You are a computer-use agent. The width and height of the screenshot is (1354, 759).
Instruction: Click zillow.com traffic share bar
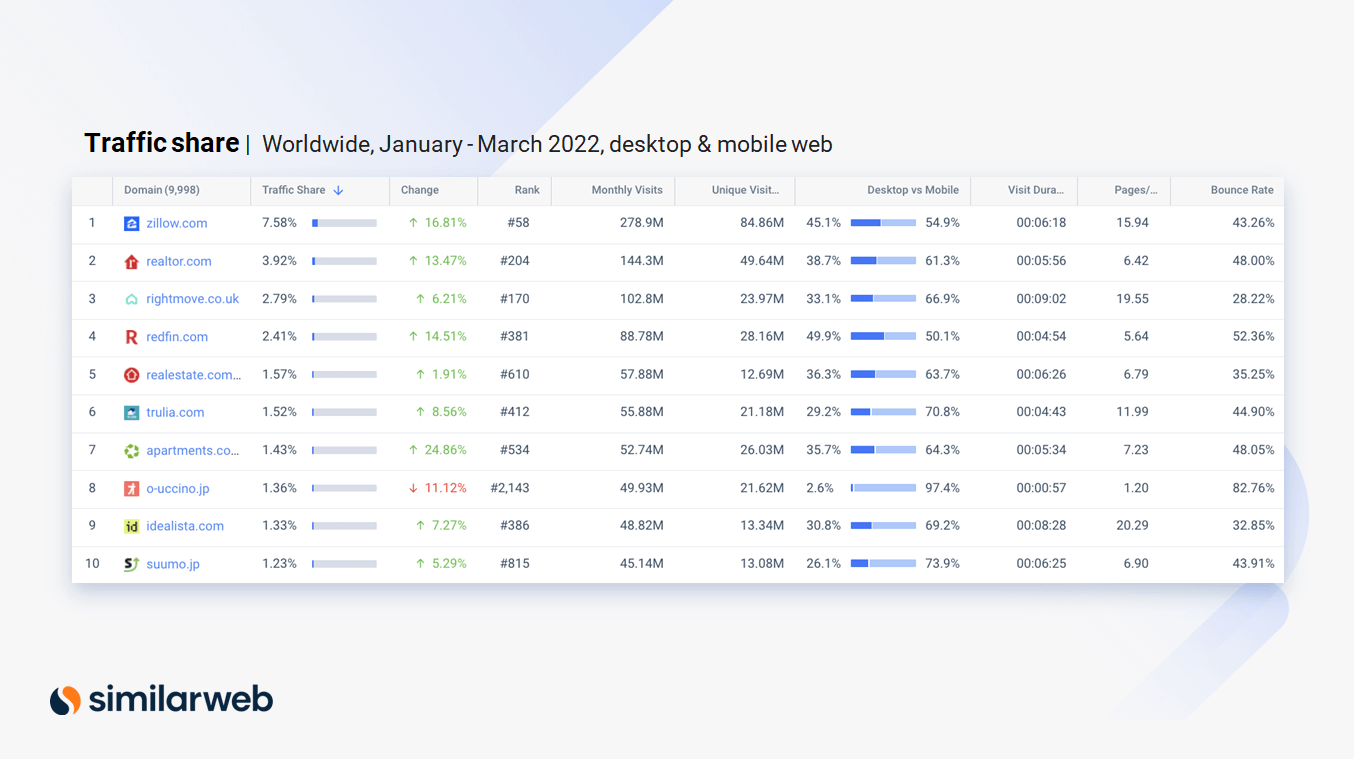344,223
